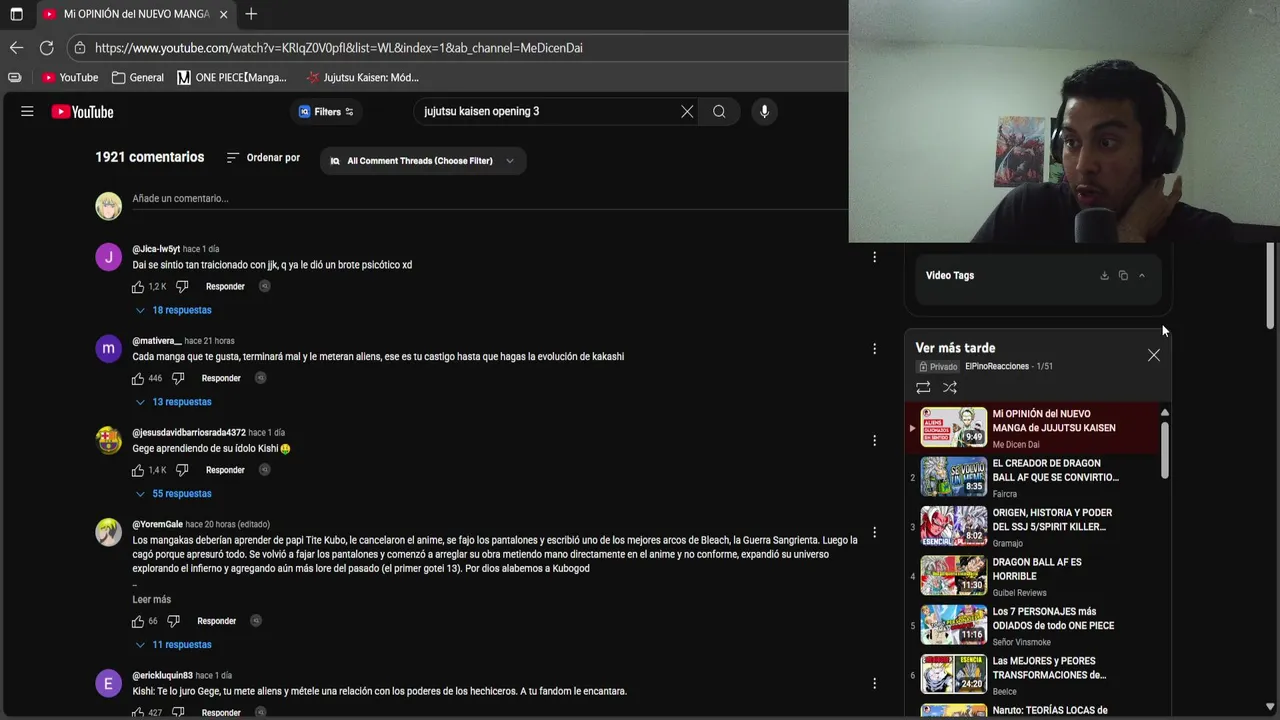Open the General bookmarks folder
Image resolution: width=1280 pixels, height=720 pixels.
(x=138, y=77)
